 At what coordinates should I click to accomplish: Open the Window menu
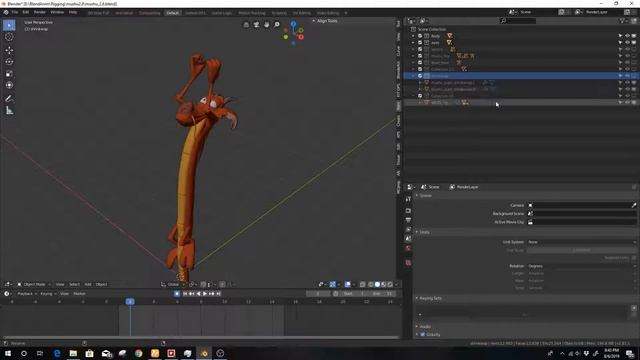(x=57, y=12)
